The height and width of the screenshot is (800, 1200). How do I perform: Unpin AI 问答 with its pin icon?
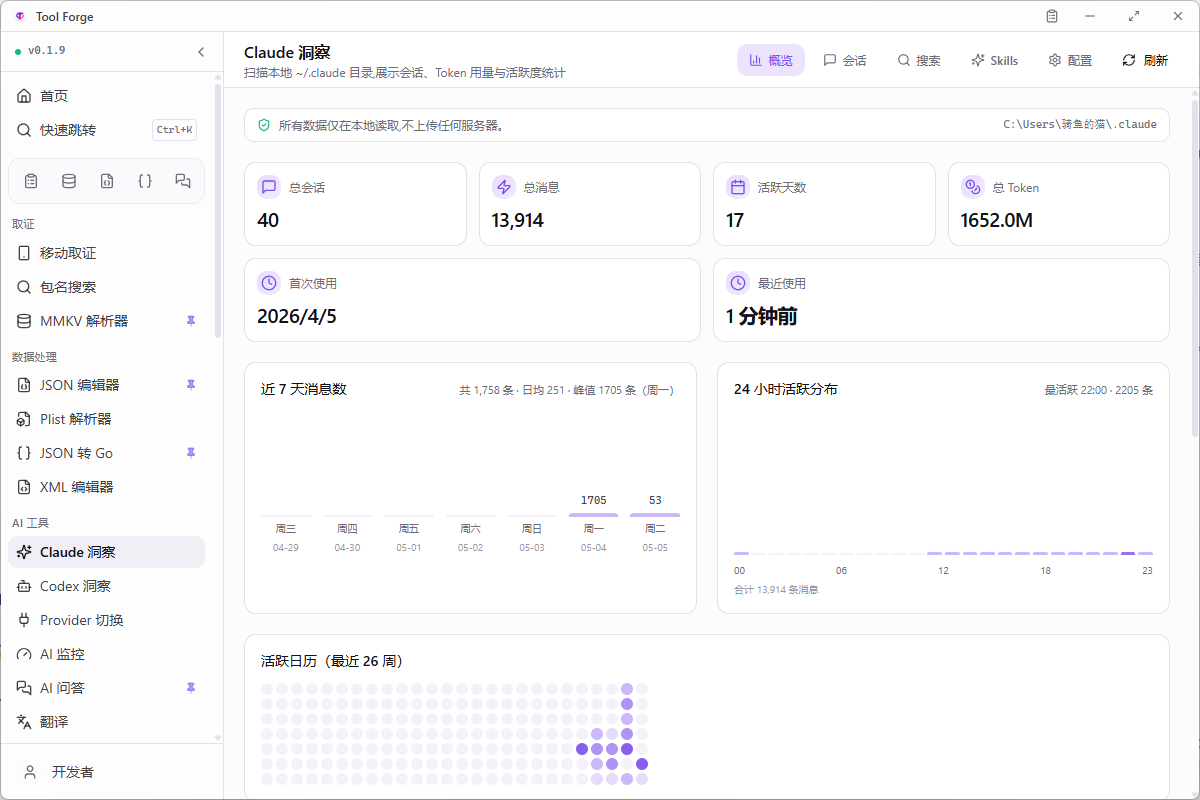pos(191,688)
